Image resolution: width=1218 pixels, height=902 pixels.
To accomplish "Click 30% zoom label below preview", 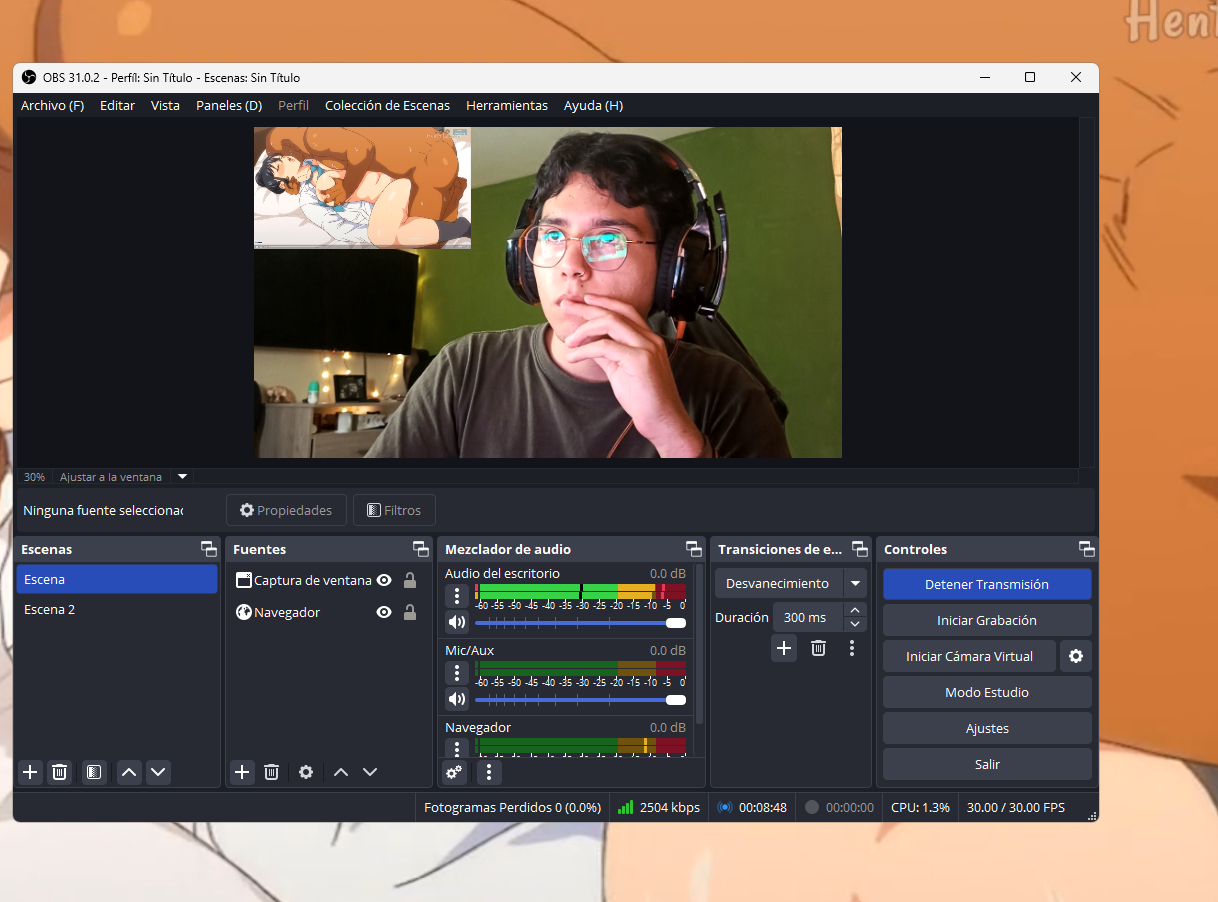I will [x=34, y=477].
